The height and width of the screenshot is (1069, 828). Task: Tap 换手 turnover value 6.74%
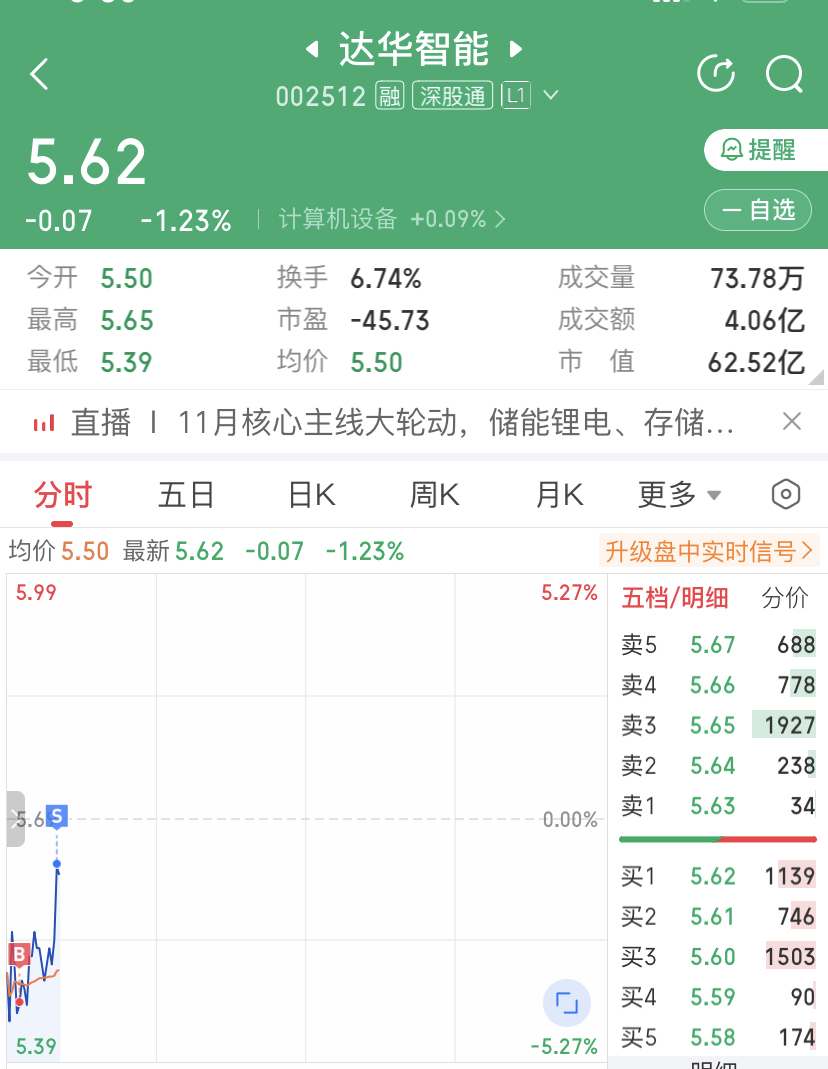[386, 279]
